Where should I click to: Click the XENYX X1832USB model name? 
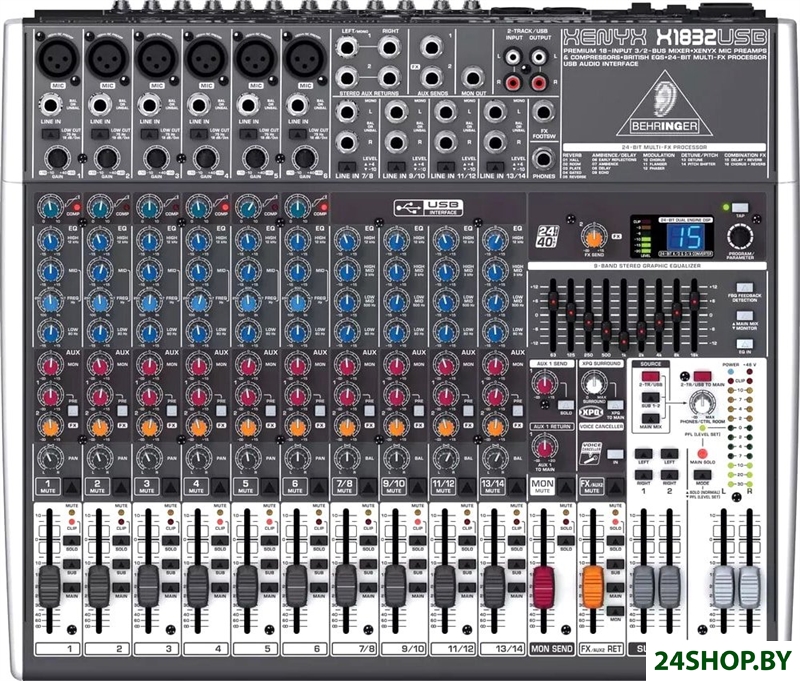tap(664, 37)
